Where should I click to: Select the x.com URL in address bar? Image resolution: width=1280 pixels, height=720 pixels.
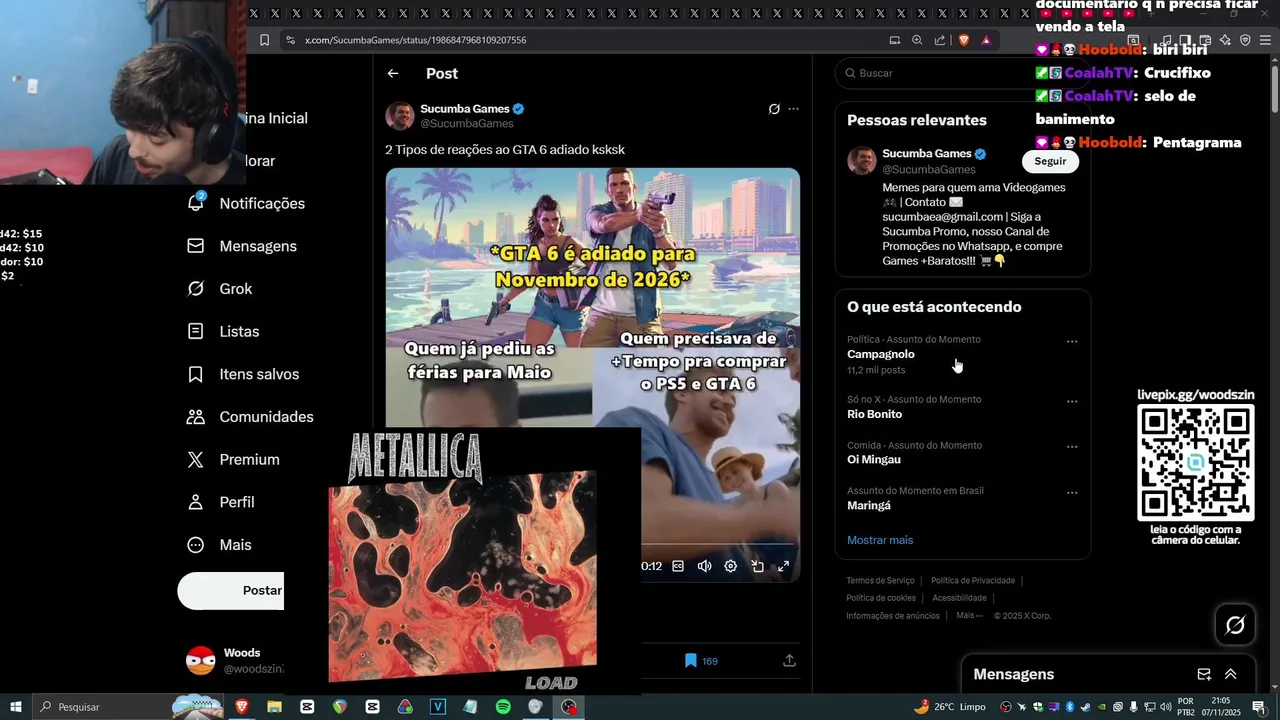tap(415, 40)
